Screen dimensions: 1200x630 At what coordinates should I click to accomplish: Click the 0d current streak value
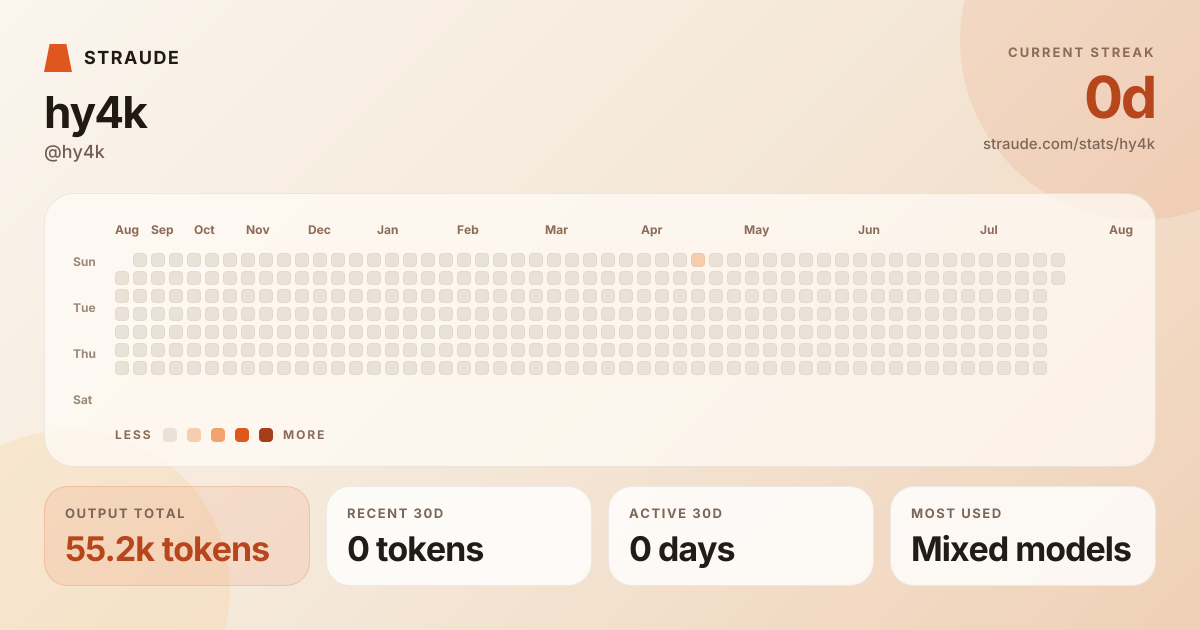[1120, 98]
